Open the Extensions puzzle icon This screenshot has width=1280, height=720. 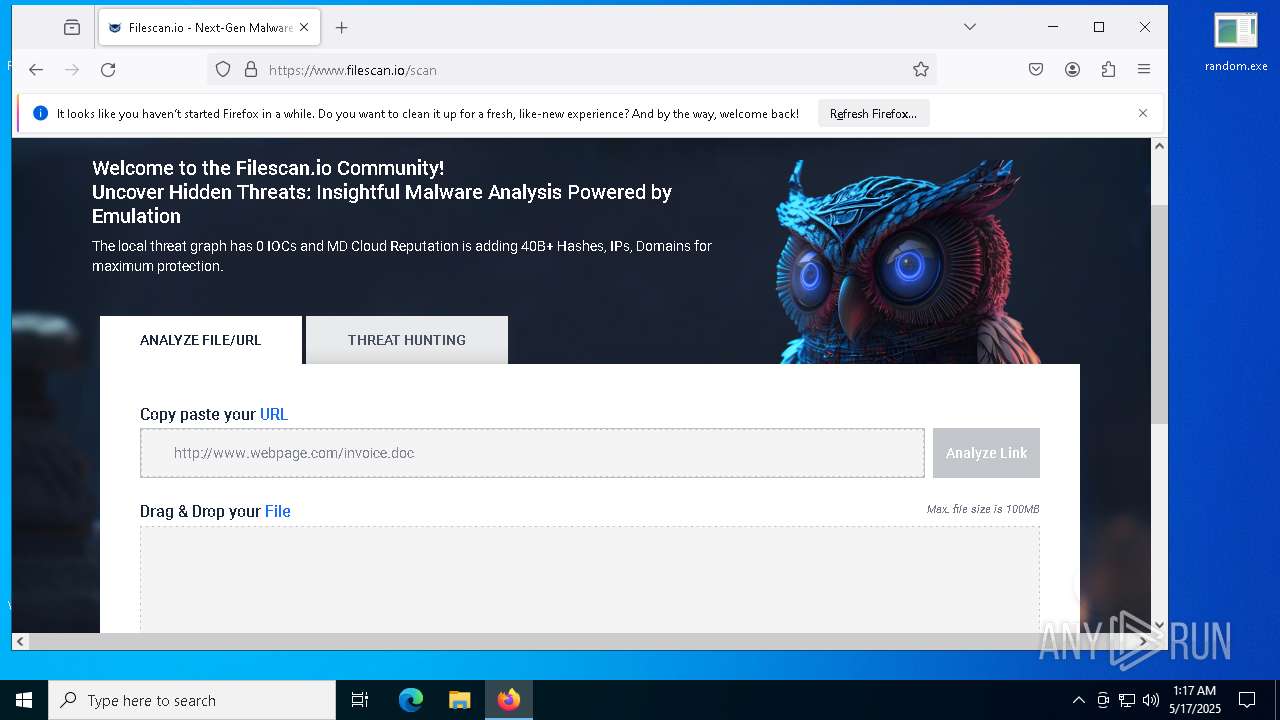[x=1108, y=69]
